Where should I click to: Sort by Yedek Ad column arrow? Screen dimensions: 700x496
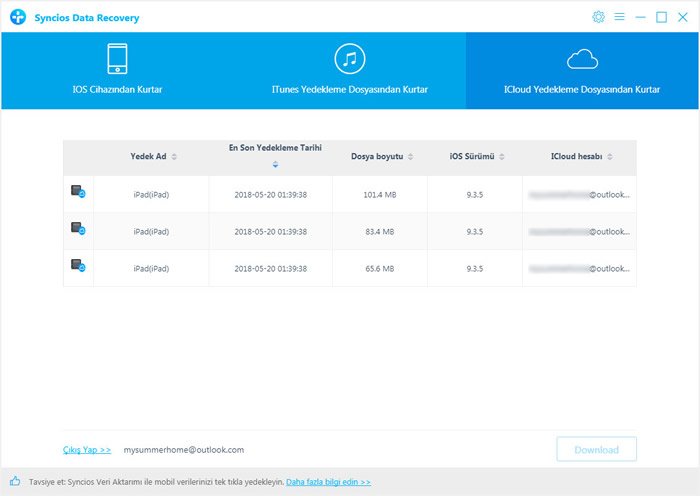point(174,156)
